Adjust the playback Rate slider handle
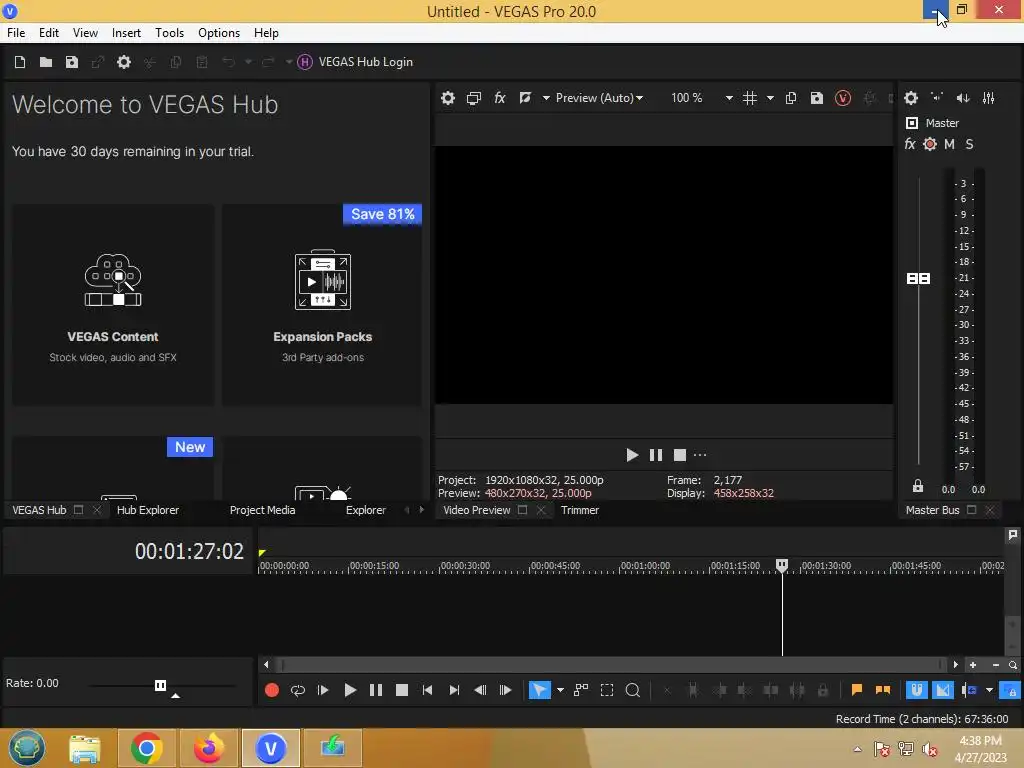Viewport: 1024px width, 768px height. pos(161,685)
